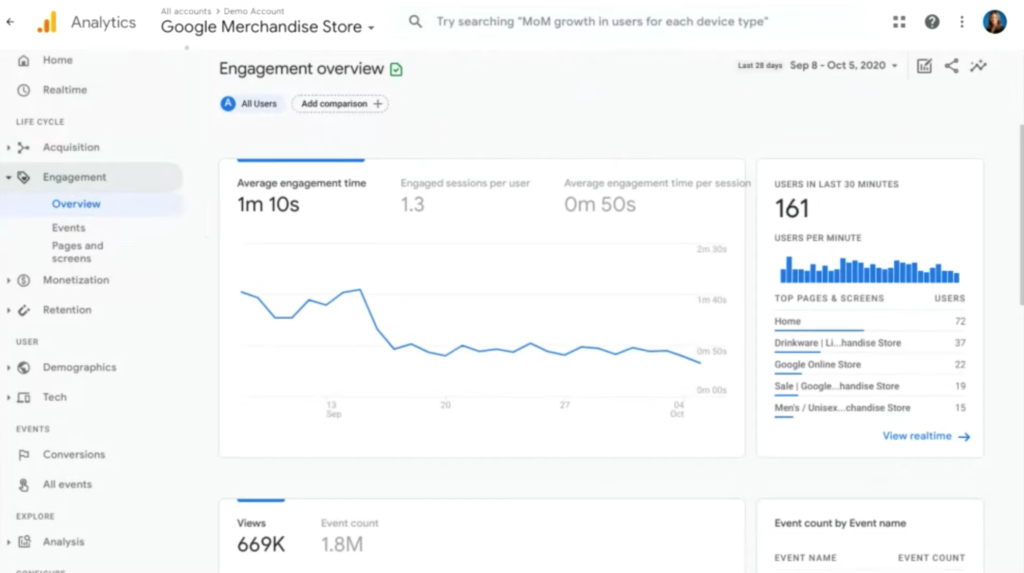The image size is (1024, 573).
Task: Open the Men's / Unisex...chandise Store row
Action: [842, 408]
